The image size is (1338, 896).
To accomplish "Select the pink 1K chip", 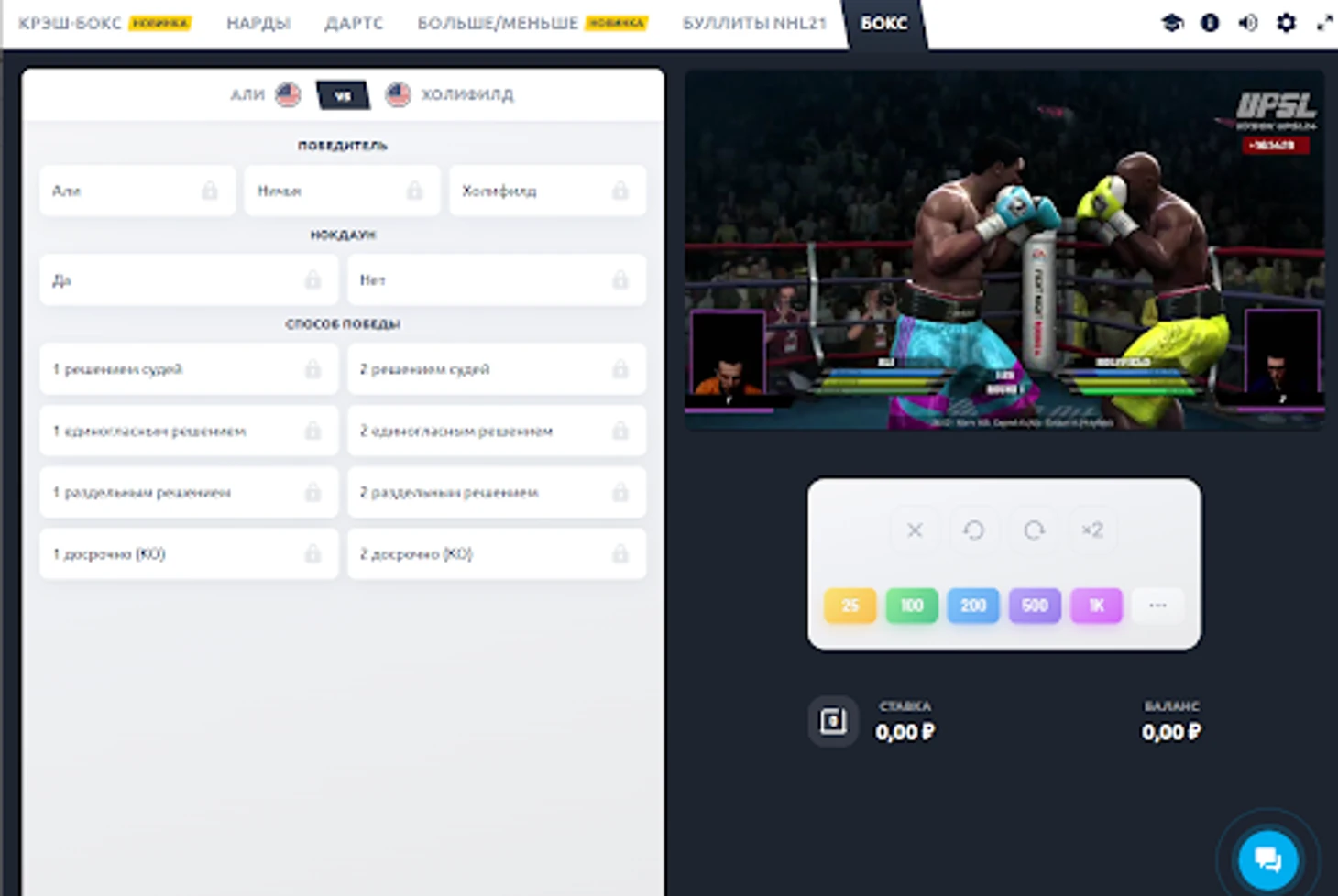I will pos(1096,606).
